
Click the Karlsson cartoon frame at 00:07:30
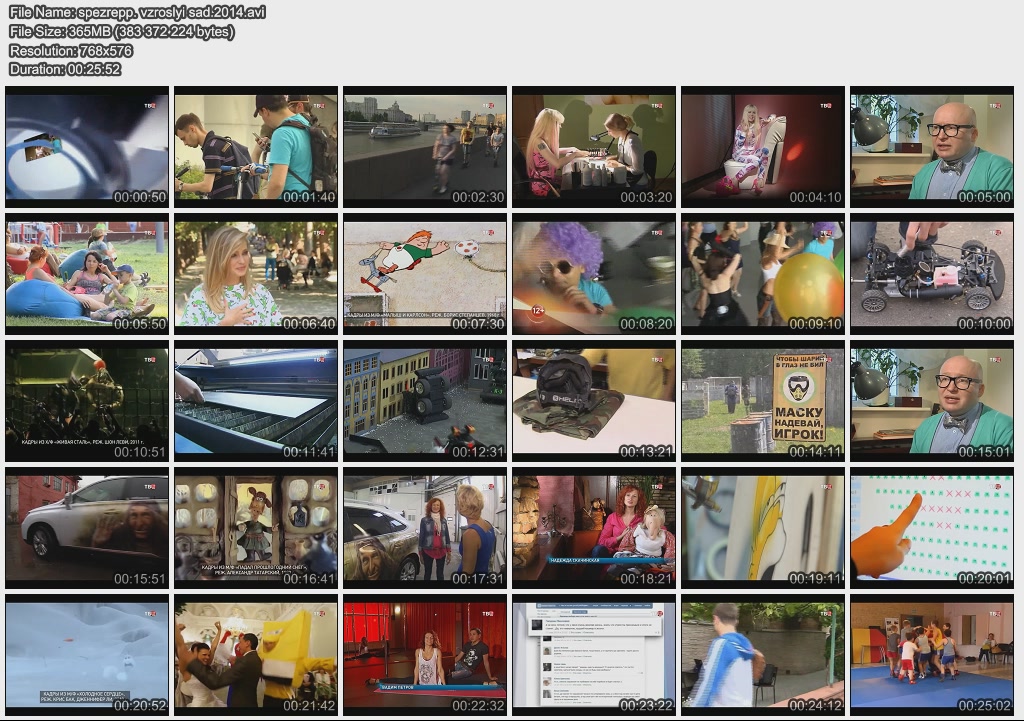coord(425,273)
